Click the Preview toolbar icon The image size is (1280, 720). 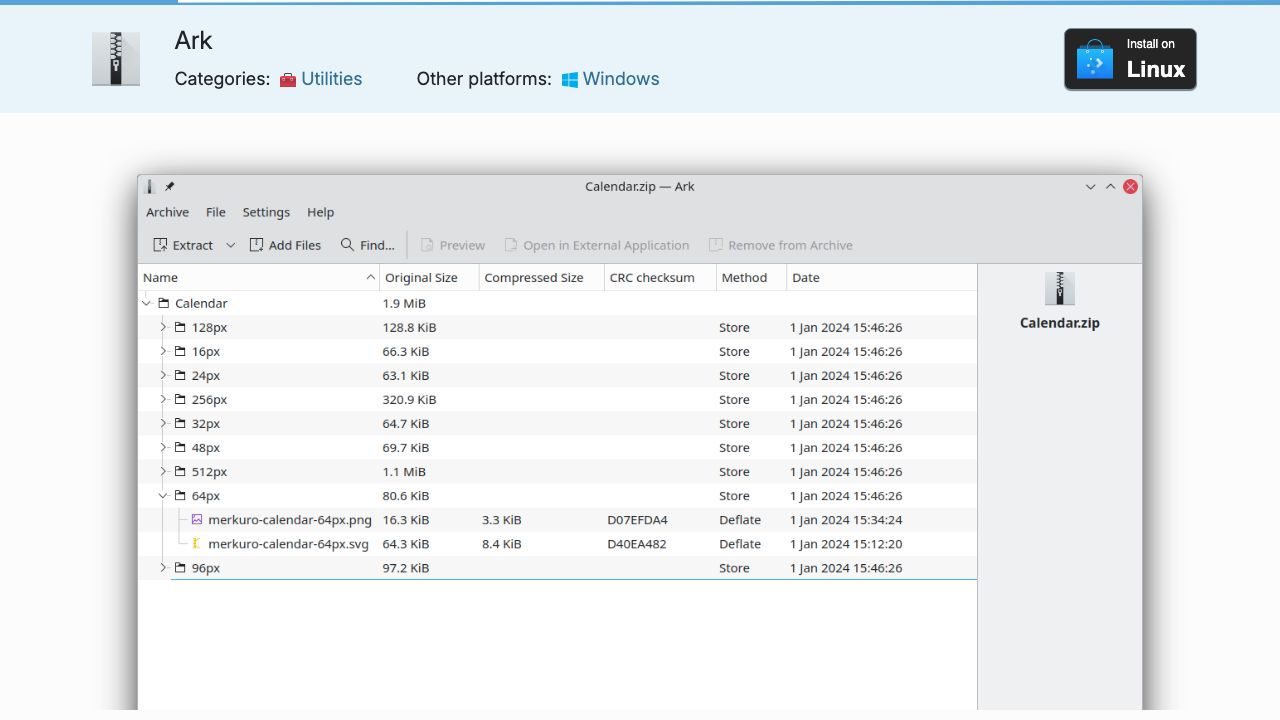pyautogui.click(x=427, y=245)
